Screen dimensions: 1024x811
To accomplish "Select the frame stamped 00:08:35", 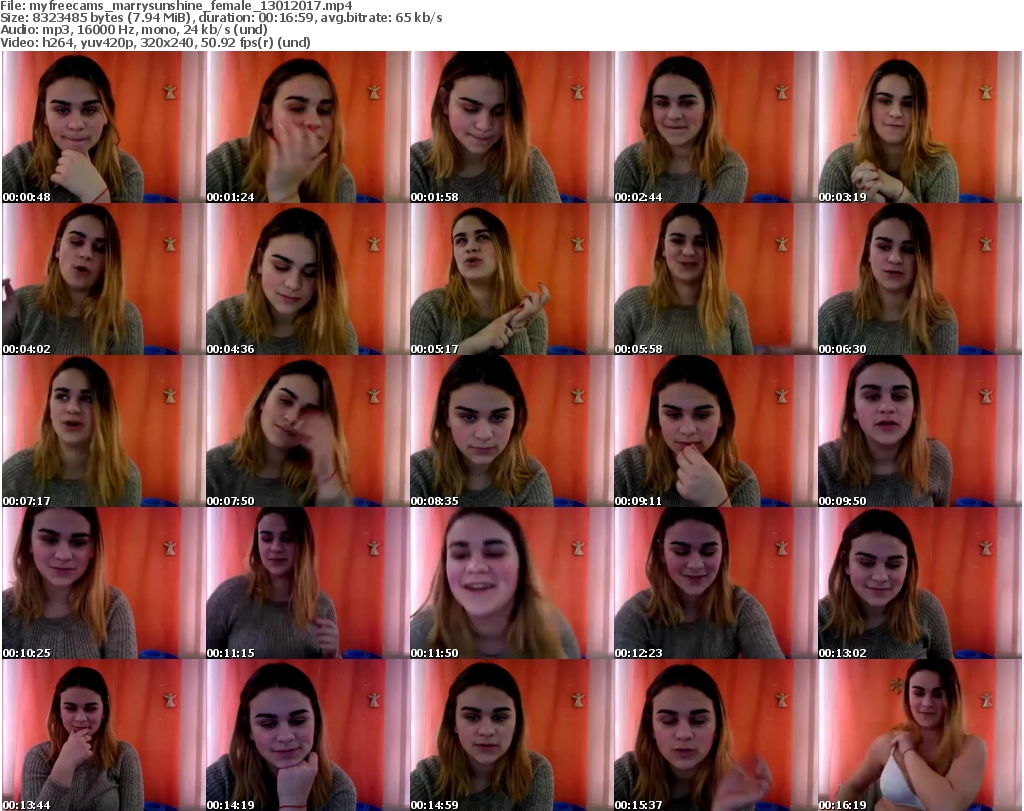I will pyautogui.click(x=512, y=432).
